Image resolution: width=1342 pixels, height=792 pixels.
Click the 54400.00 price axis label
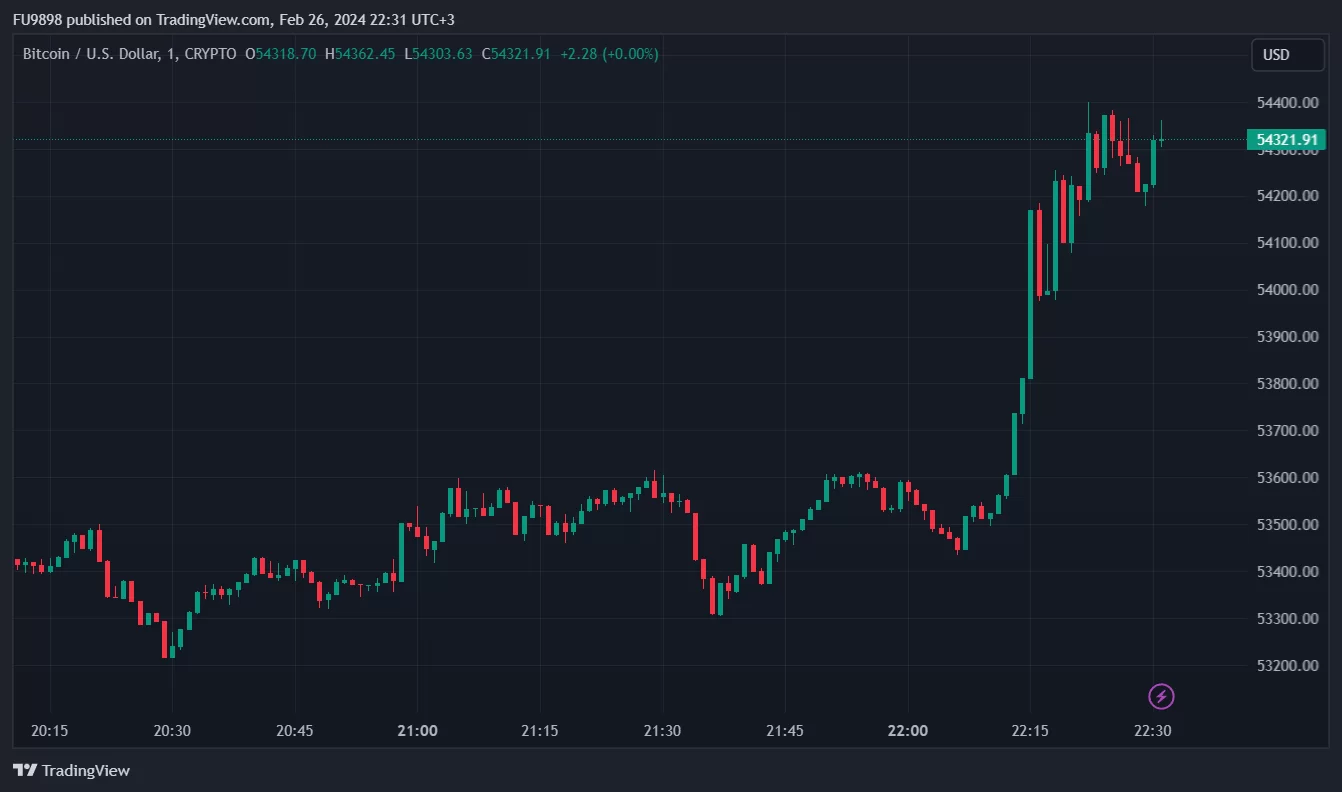click(1286, 102)
